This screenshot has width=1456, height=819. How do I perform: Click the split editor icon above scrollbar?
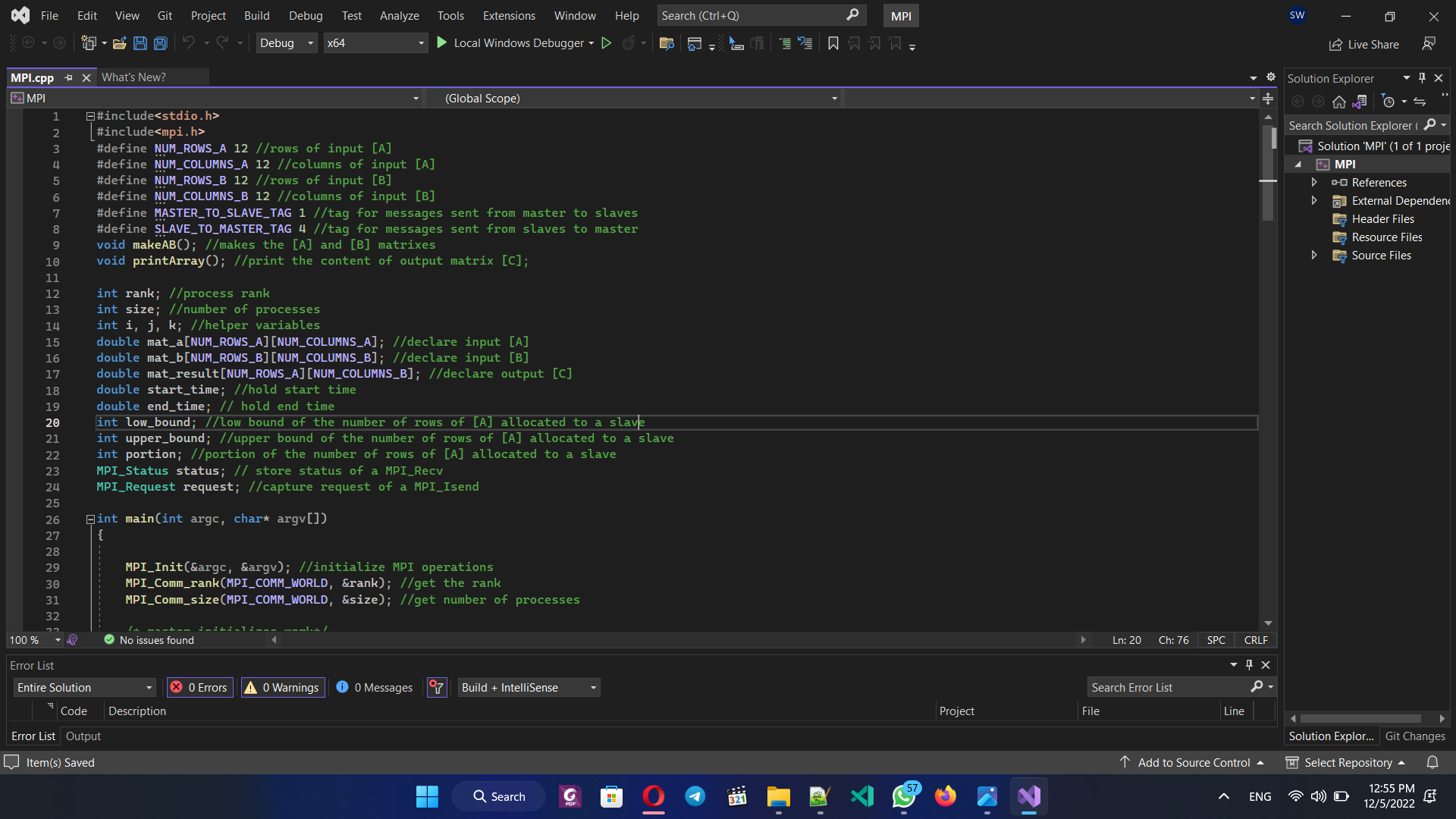[x=1268, y=99]
